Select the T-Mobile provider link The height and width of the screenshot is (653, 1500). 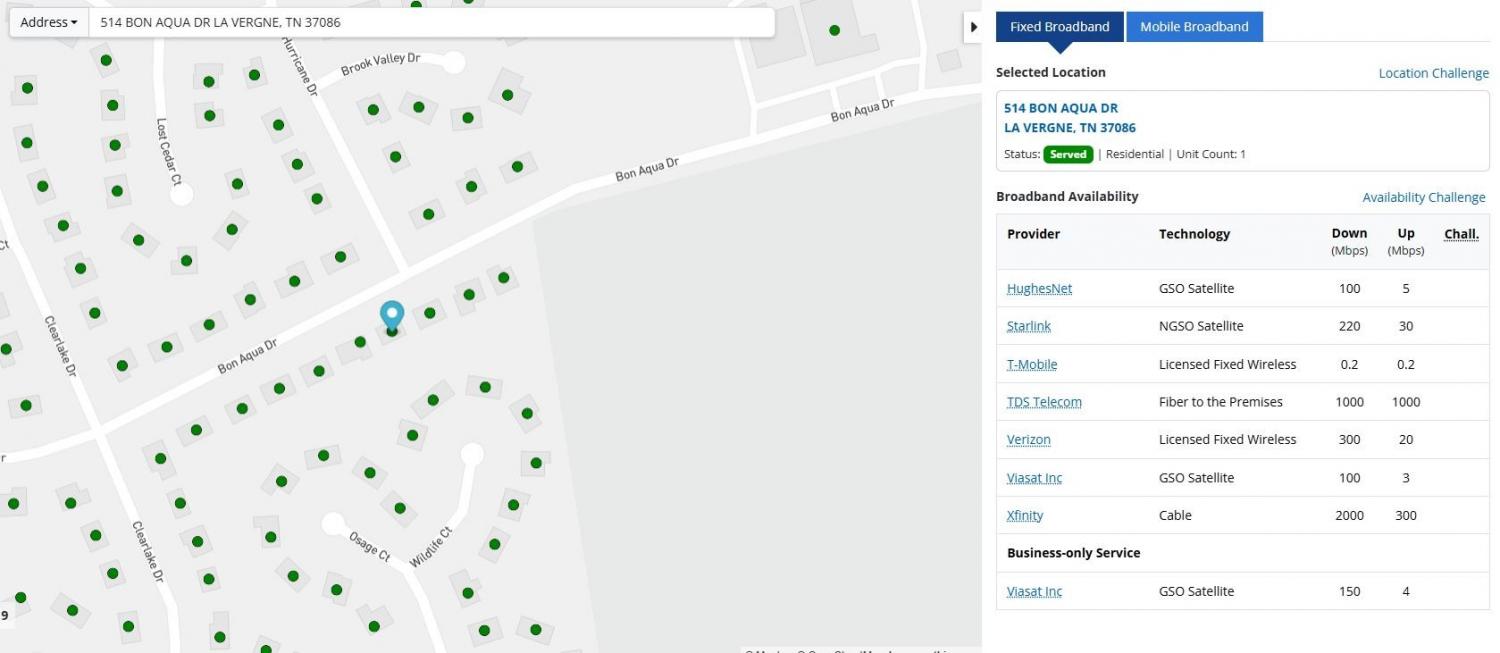1032,364
